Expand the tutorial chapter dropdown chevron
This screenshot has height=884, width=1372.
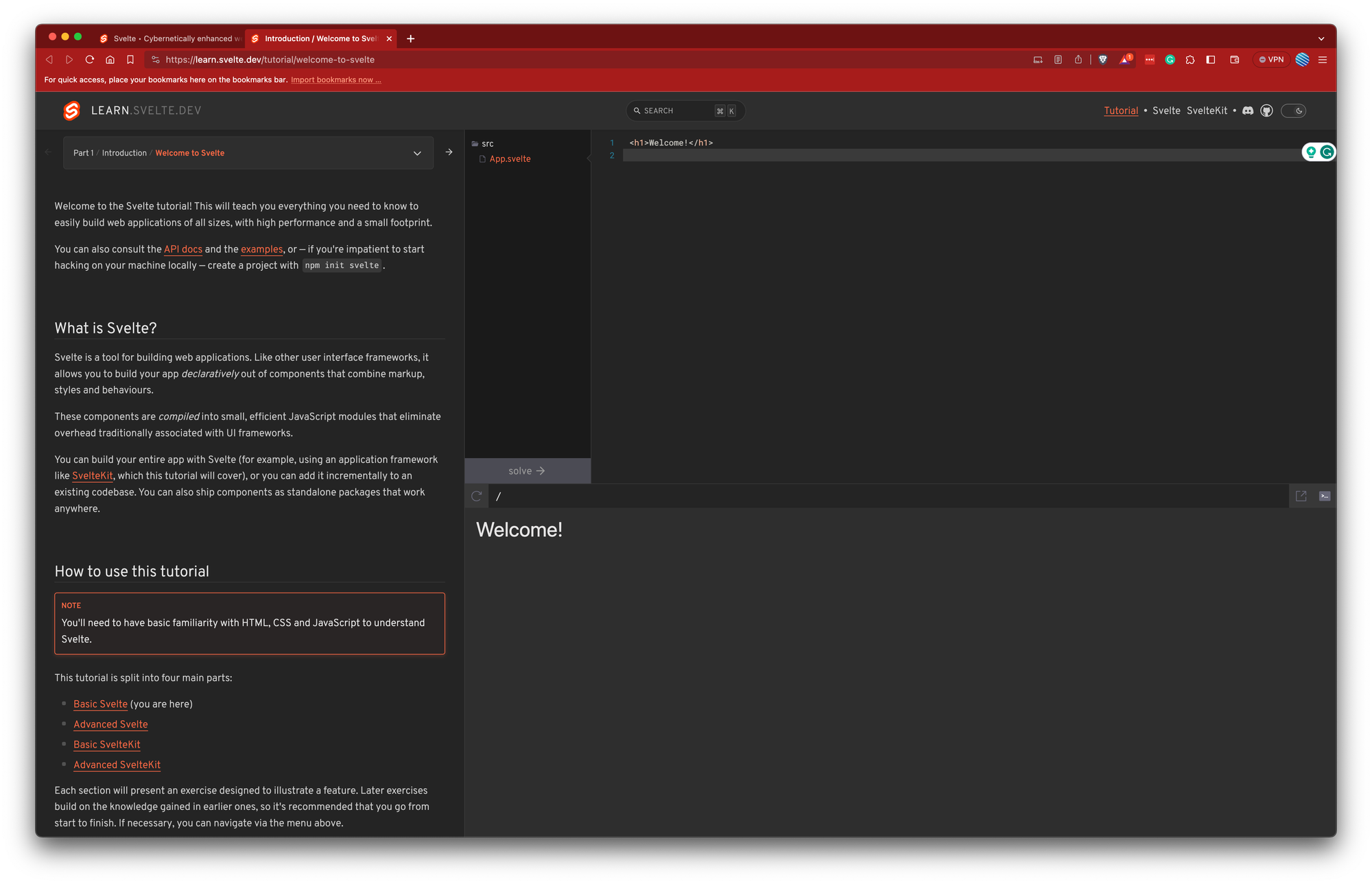click(x=417, y=153)
